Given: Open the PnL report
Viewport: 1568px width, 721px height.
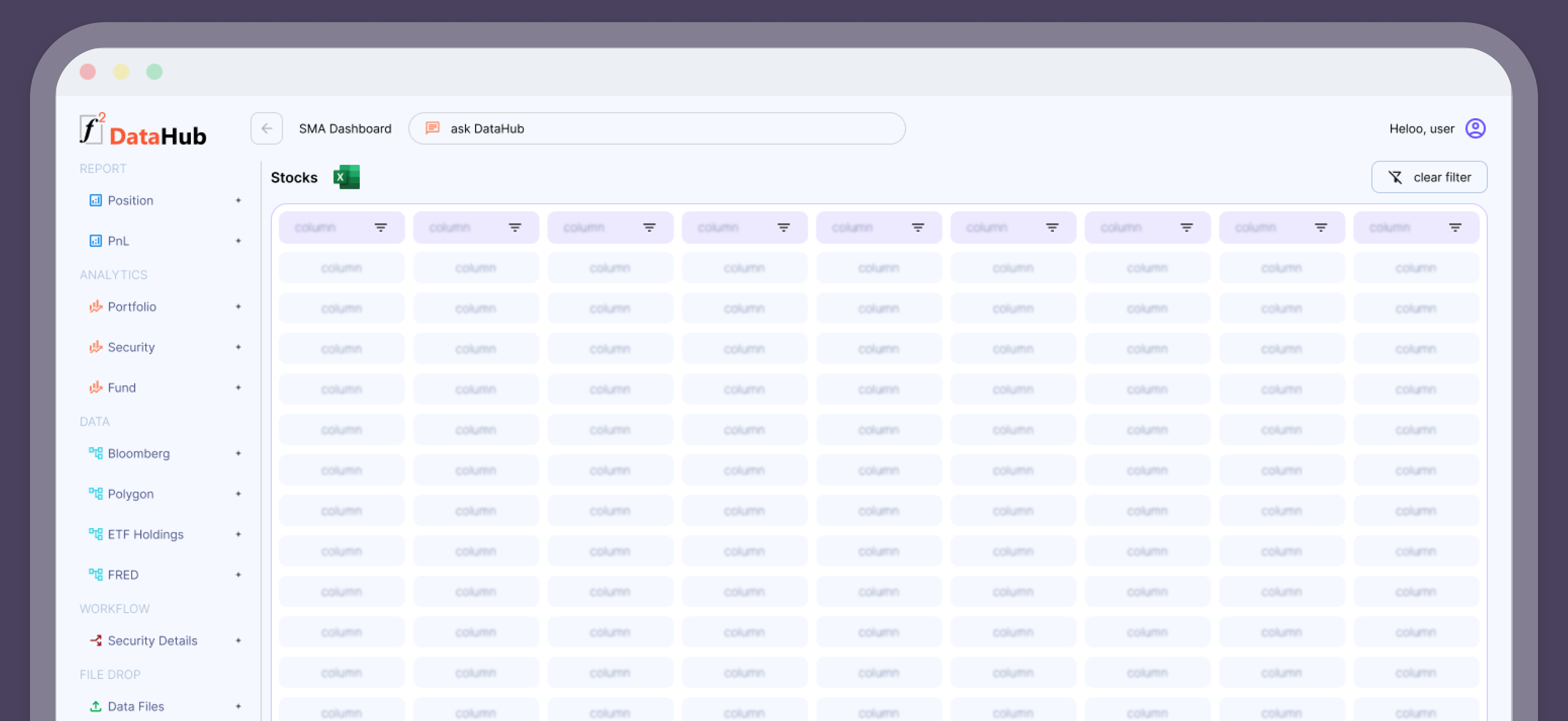Looking at the screenshot, I should [x=118, y=241].
